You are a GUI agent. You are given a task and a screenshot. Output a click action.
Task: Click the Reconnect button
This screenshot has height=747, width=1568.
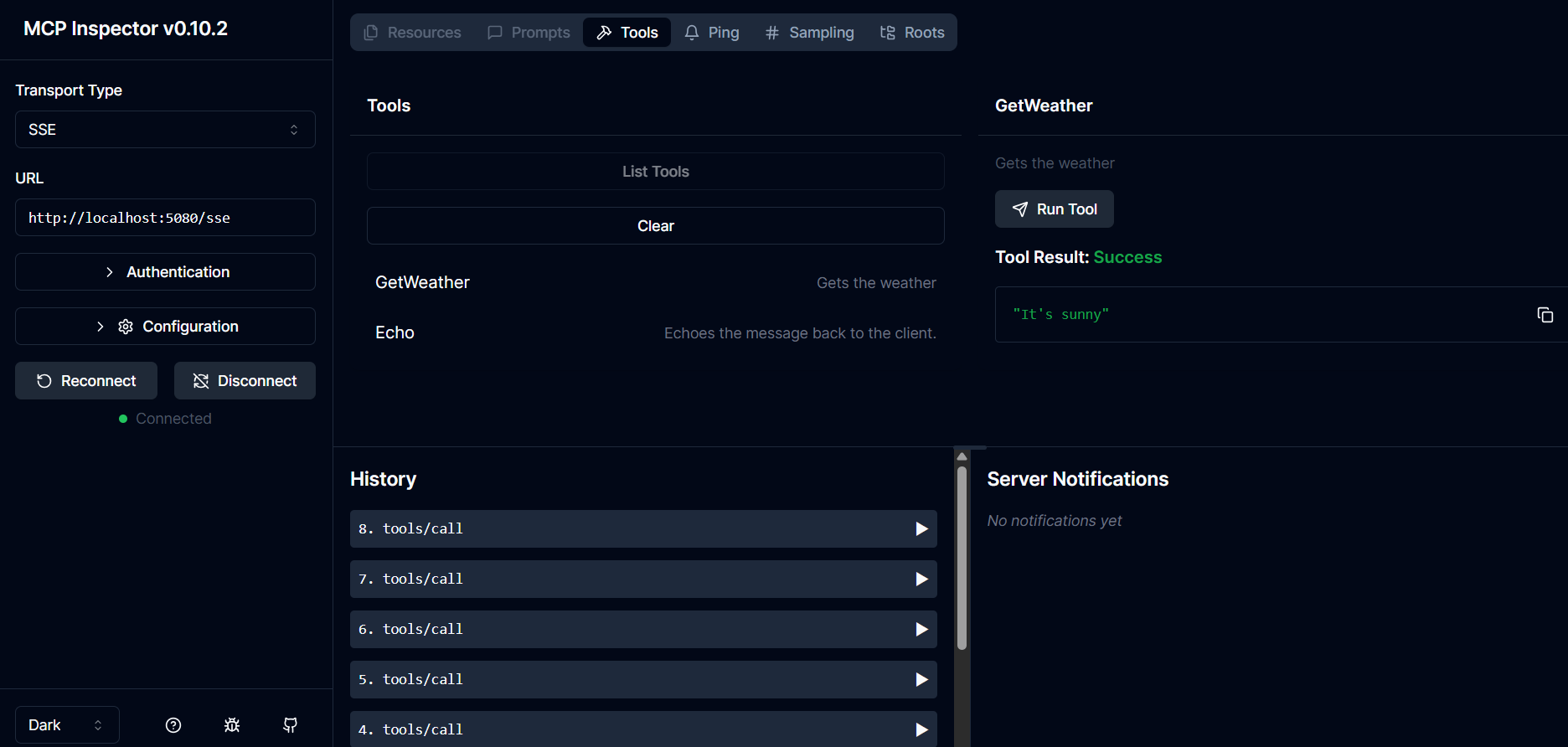[86, 381]
